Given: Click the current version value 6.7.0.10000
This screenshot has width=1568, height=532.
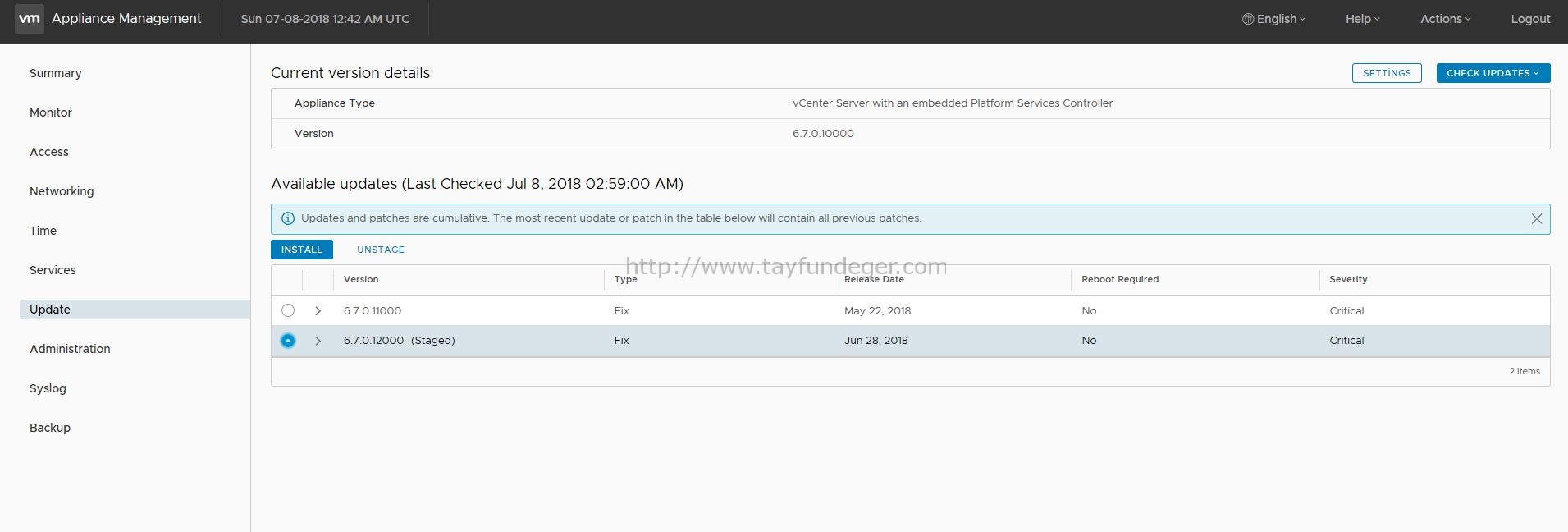Looking at the screenshot, I should (823, 134).
